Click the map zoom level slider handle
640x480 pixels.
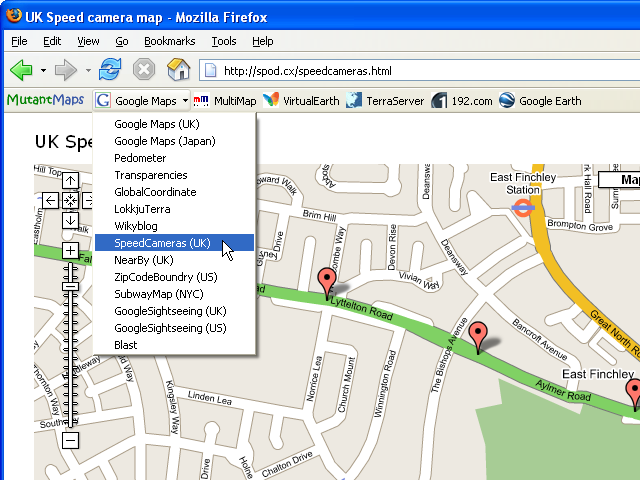tap(70, 287)
